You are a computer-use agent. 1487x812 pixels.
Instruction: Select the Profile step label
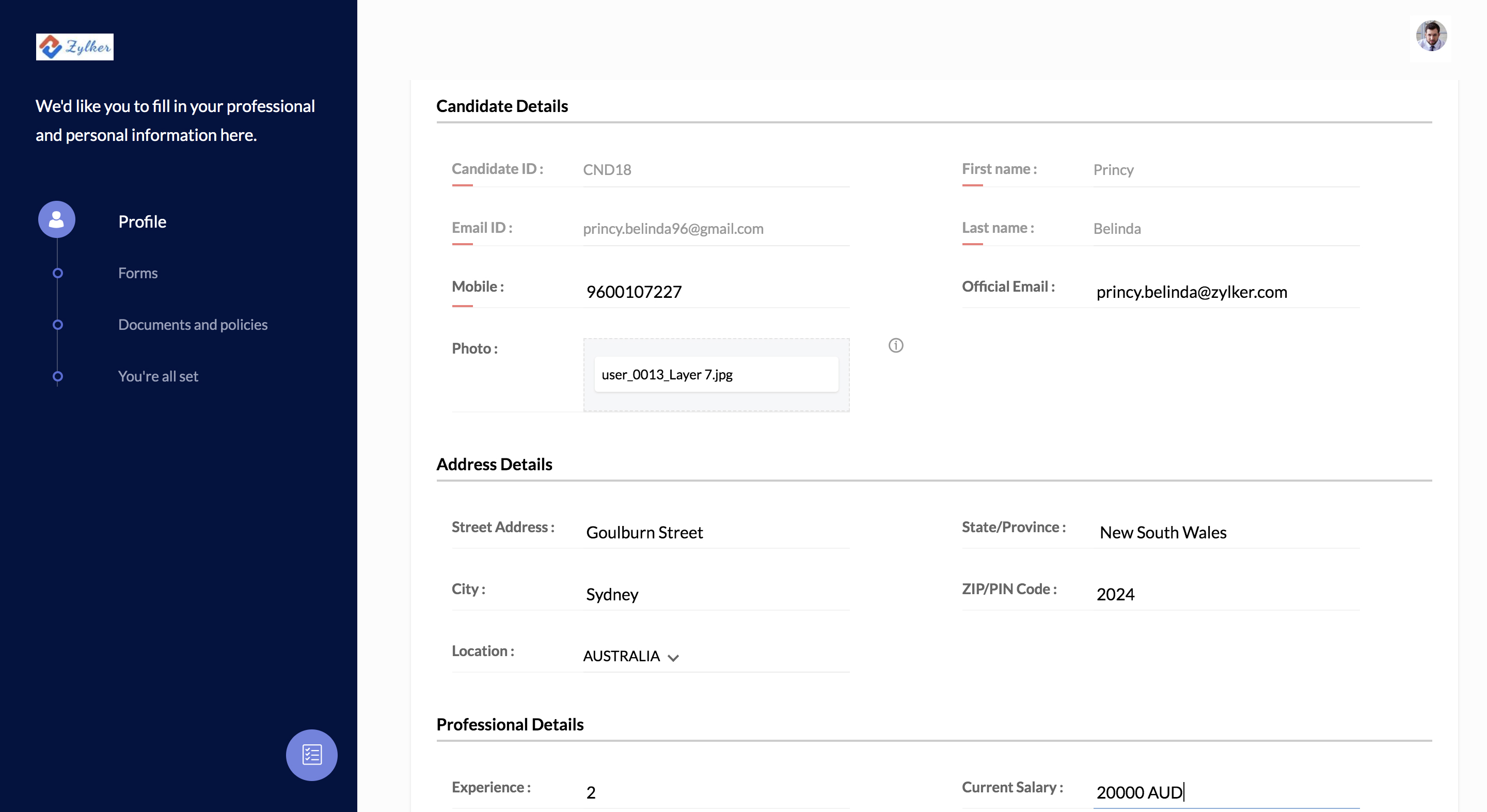point(142,221)
